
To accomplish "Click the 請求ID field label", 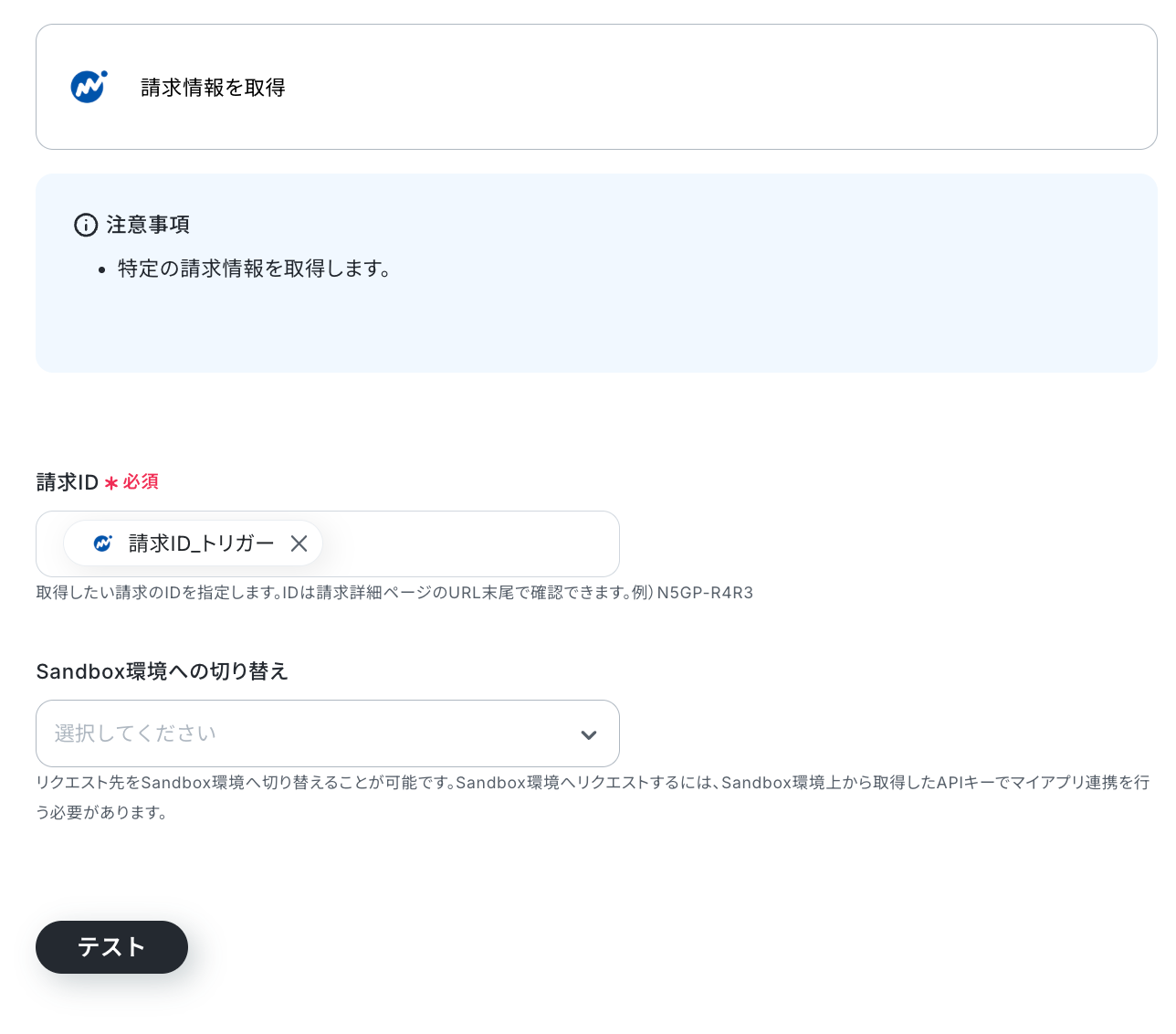I will [68, 482].
